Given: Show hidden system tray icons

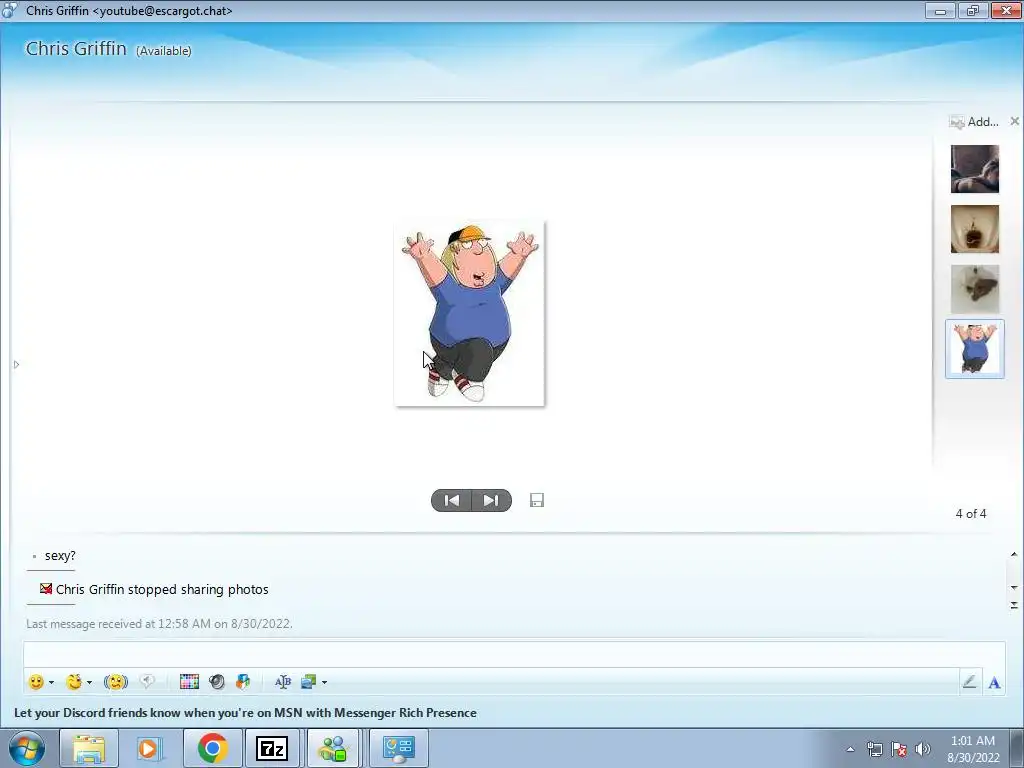Looking at the screenshot, I should click(x=850, y=749).
